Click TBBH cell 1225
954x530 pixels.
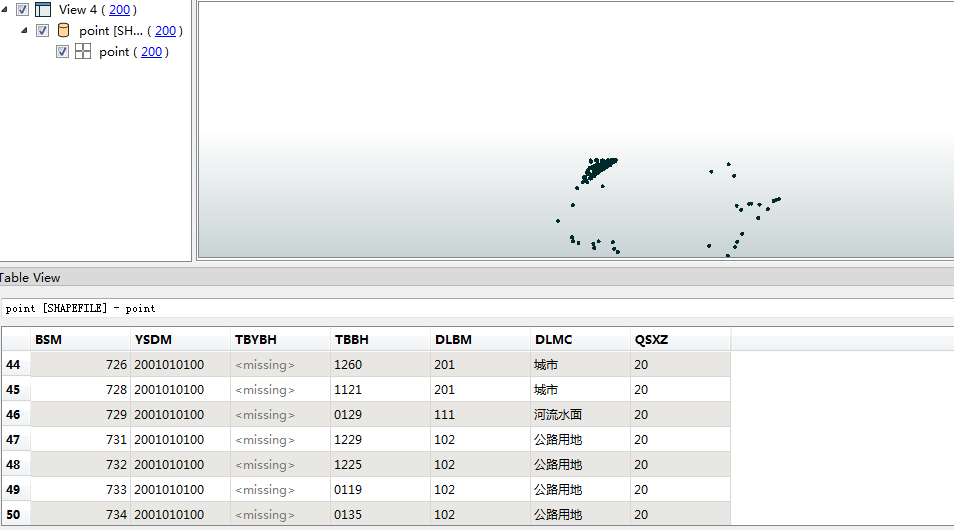(x=381, y=464)
